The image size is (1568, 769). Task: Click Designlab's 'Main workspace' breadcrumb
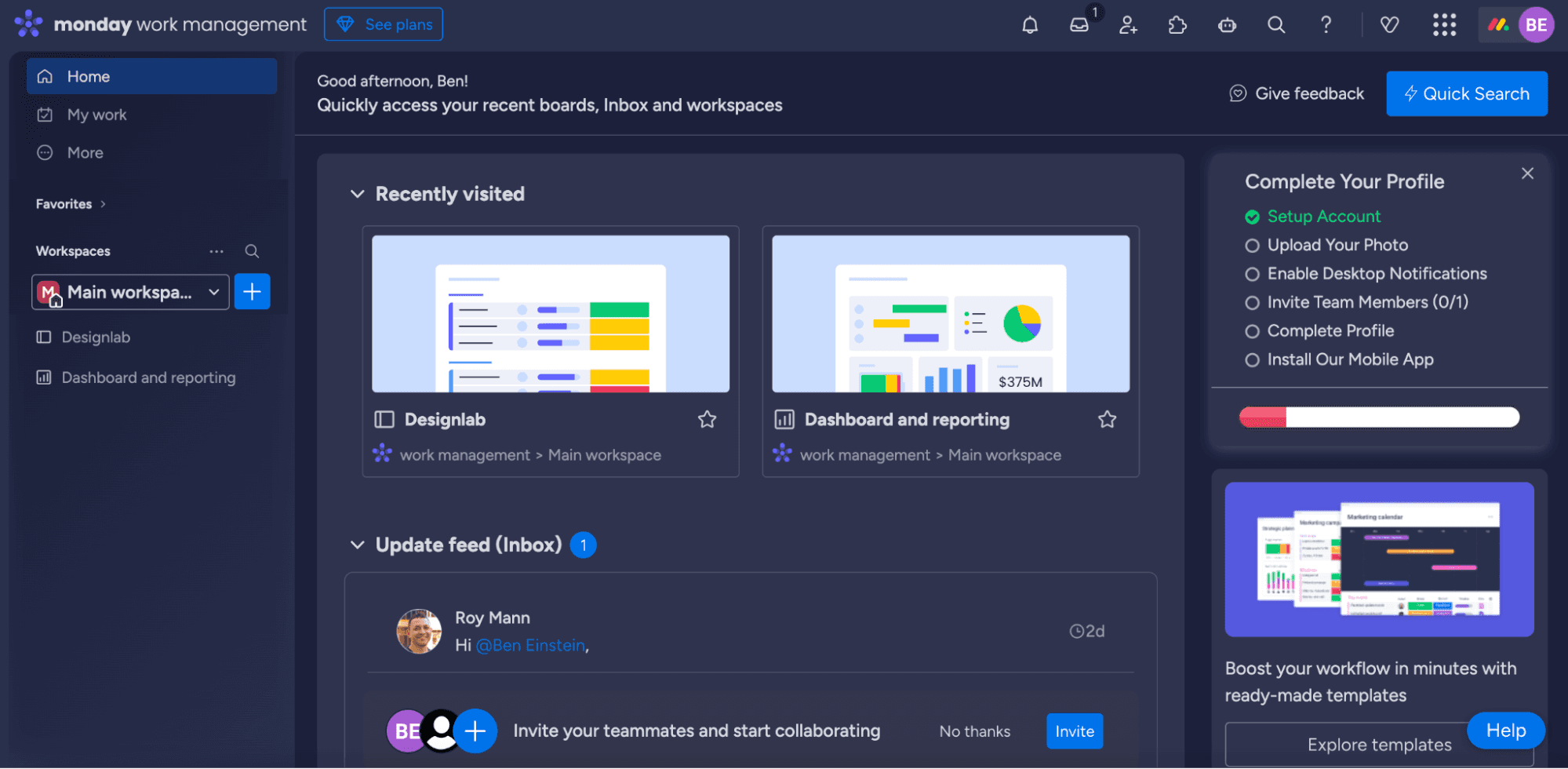pyautogui.click(x=605, y=455)
